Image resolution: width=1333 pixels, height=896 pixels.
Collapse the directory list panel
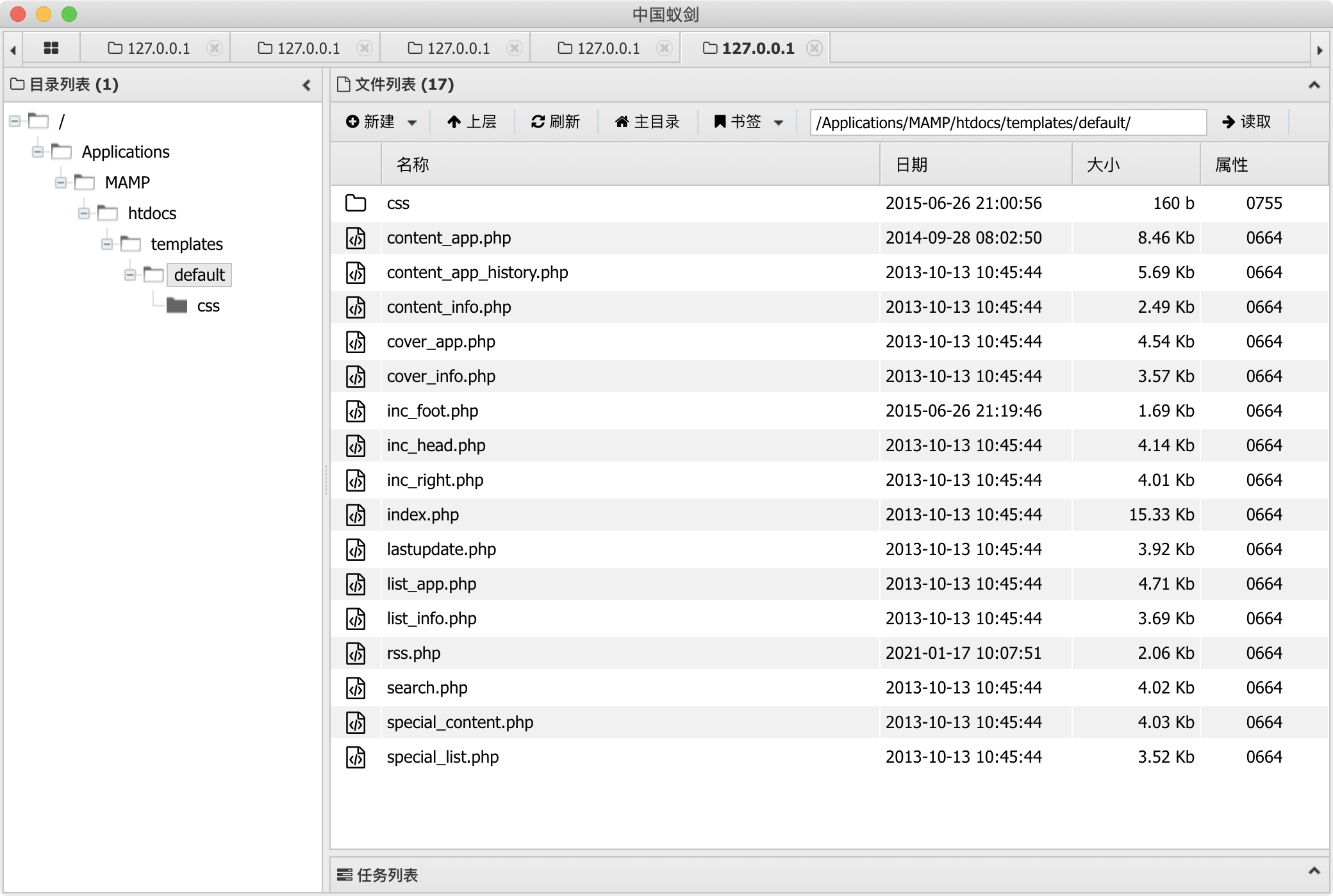[306, 85]
